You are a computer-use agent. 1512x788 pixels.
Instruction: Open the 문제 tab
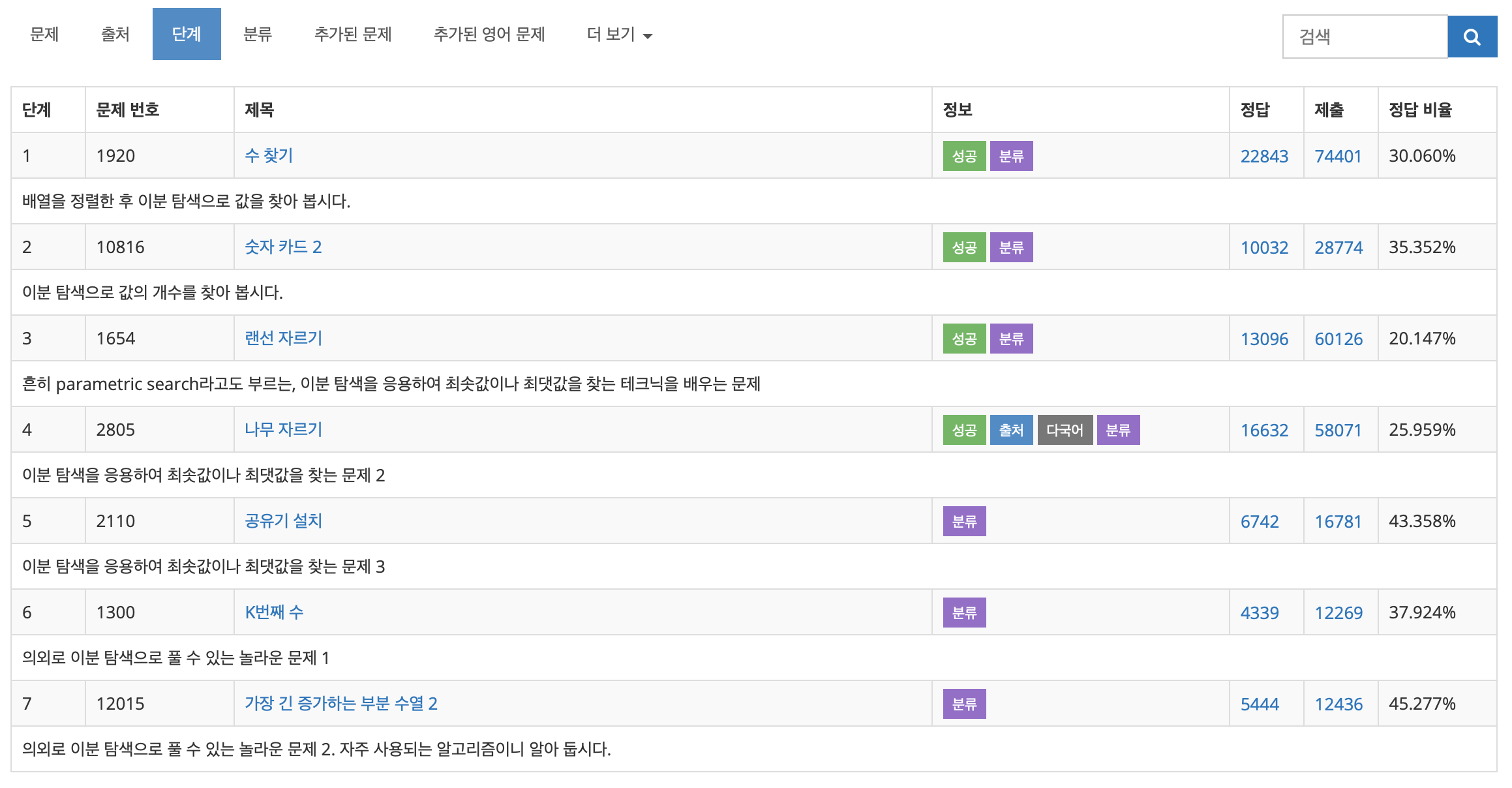[x=44, y=35]
